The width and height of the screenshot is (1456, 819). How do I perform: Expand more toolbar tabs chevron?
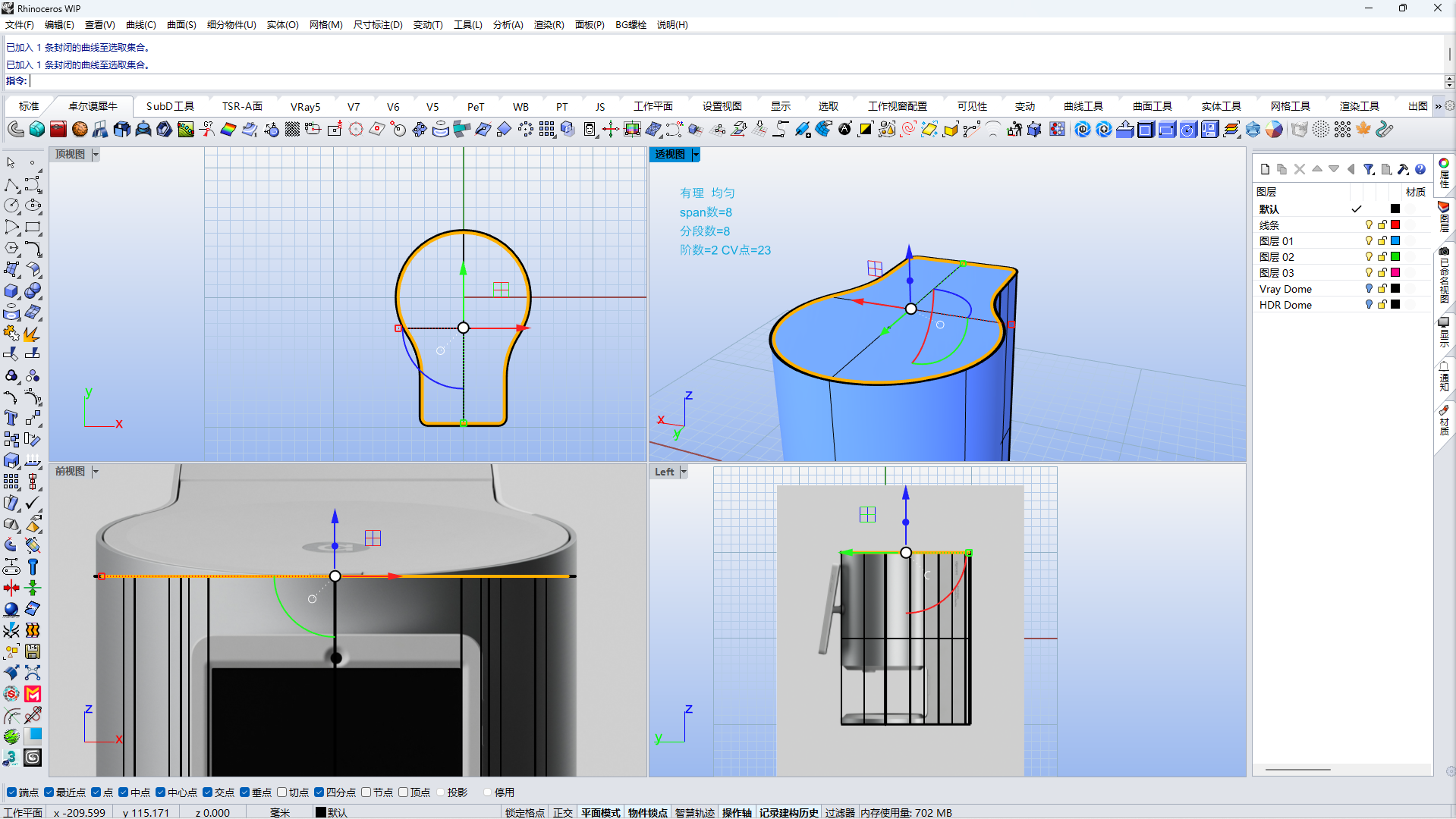point(1438,106)
